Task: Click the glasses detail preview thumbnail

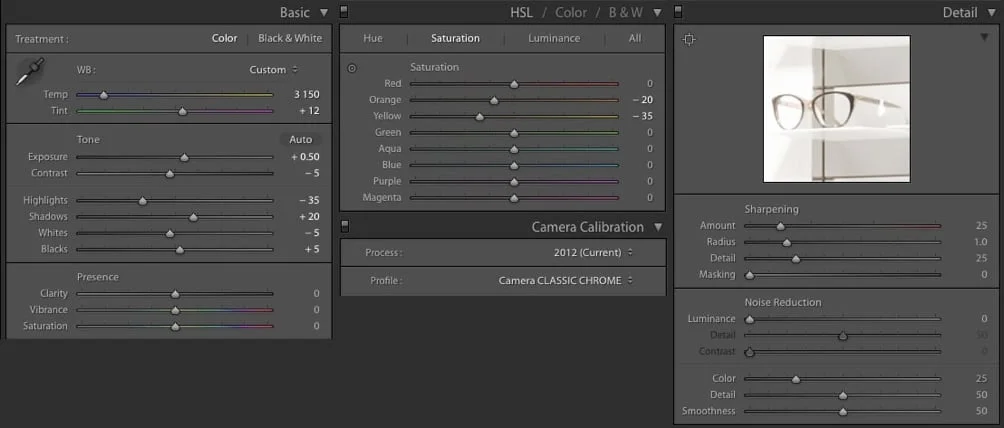Action: pyautogui.click(x=837, y=109)
